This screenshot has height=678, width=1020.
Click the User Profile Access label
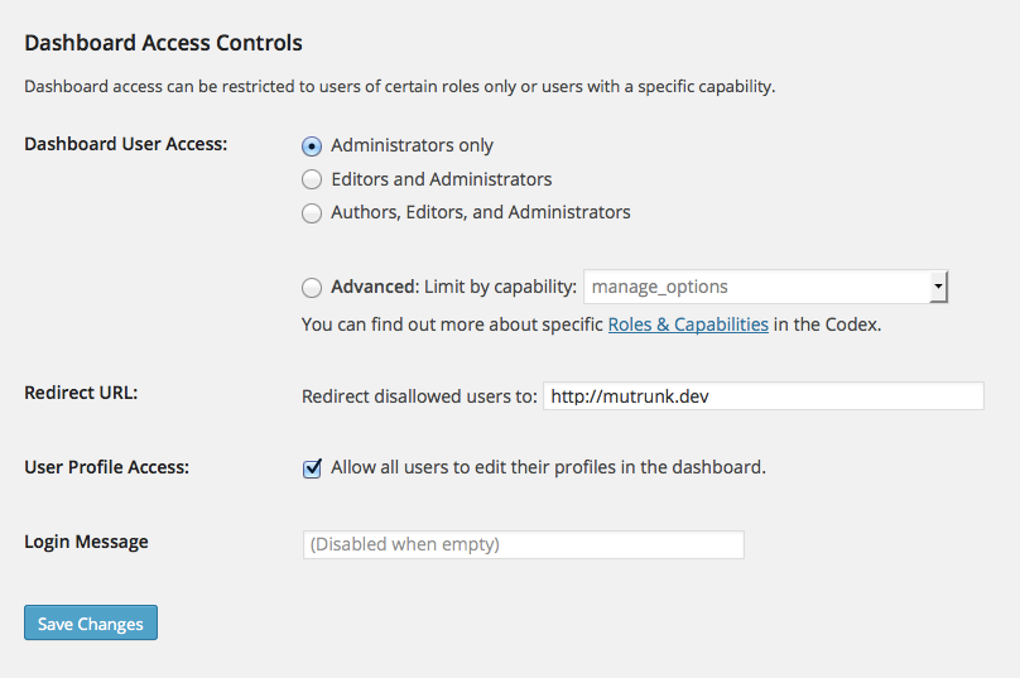[105, 466]
